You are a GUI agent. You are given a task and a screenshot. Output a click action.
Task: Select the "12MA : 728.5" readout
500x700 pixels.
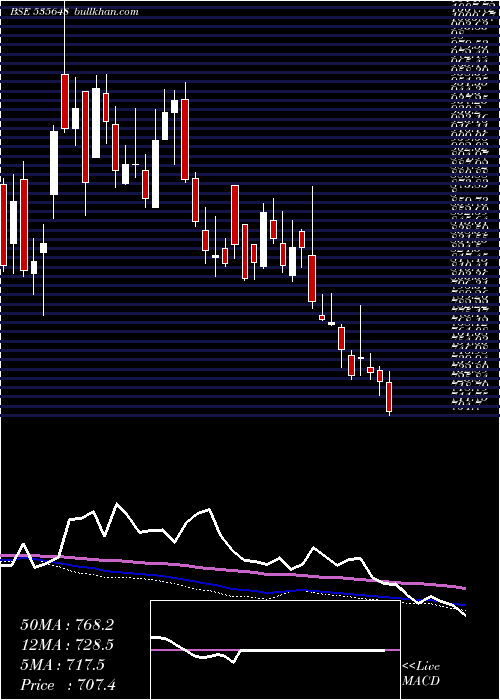(67, 645)
